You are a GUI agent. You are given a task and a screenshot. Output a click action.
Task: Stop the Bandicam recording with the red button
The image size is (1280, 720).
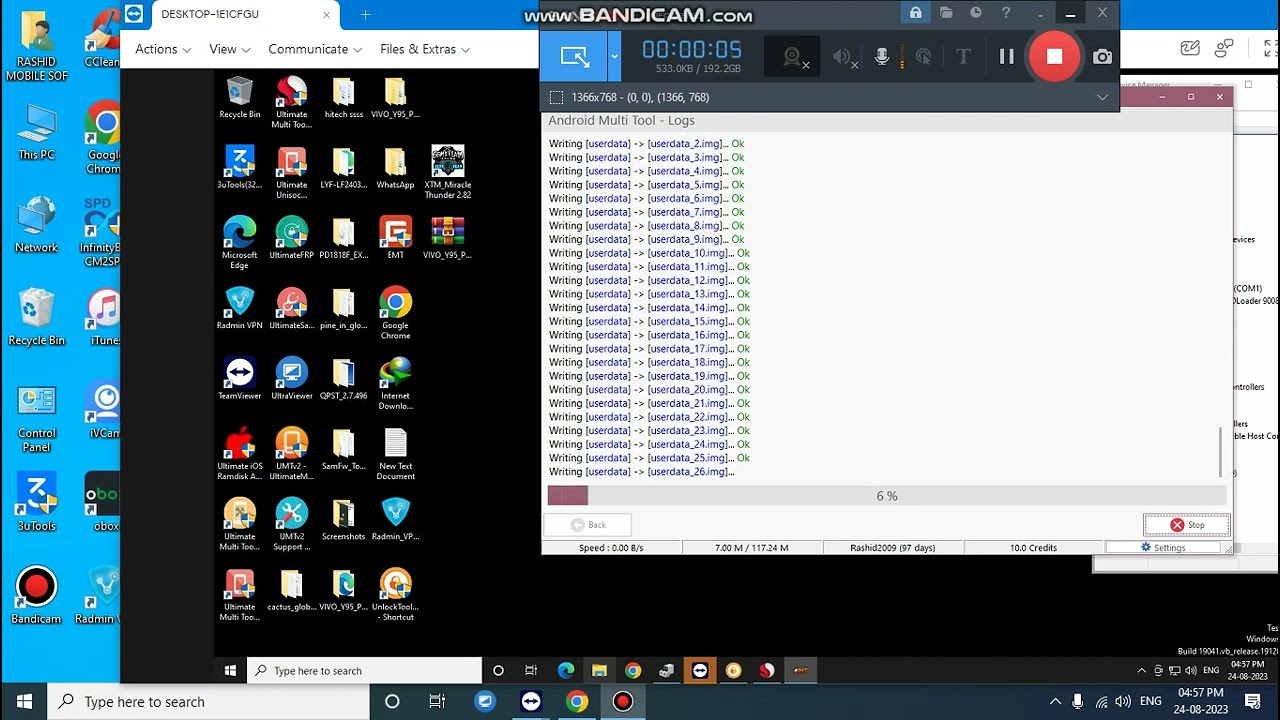1054,56
